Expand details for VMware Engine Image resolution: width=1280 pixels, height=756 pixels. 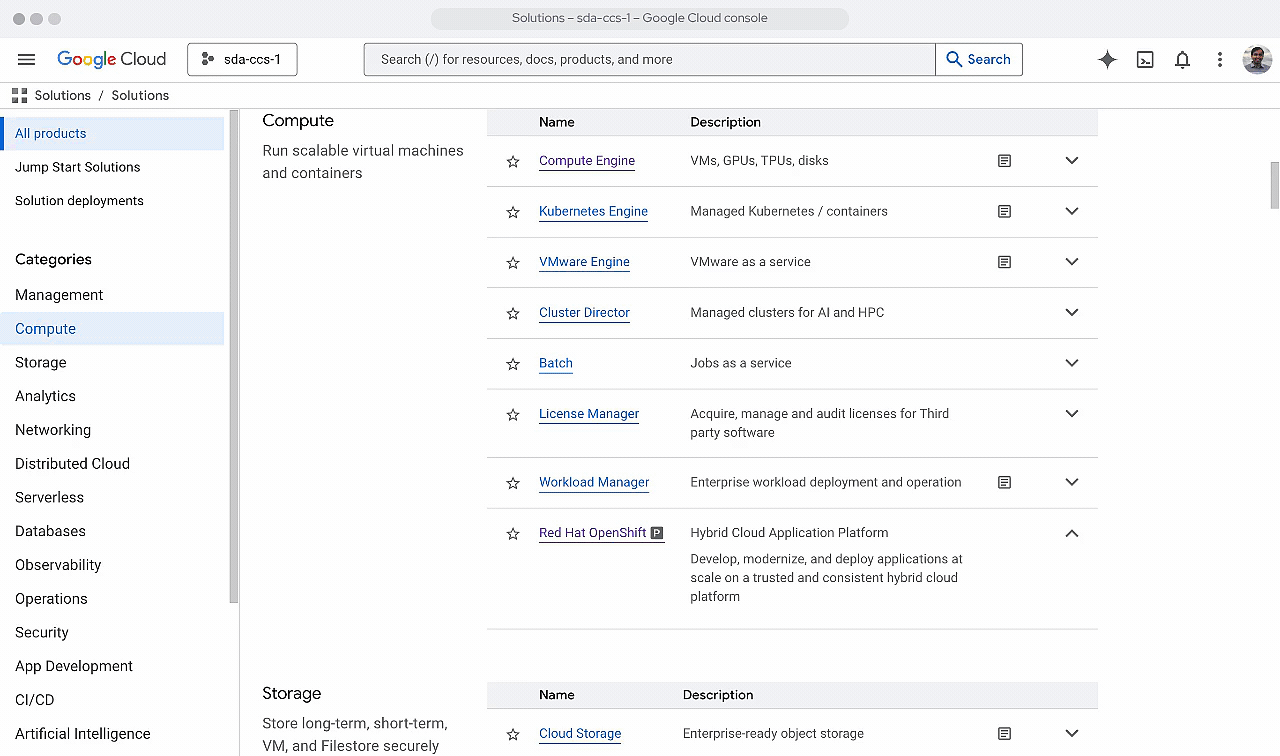click(1071, 262)
